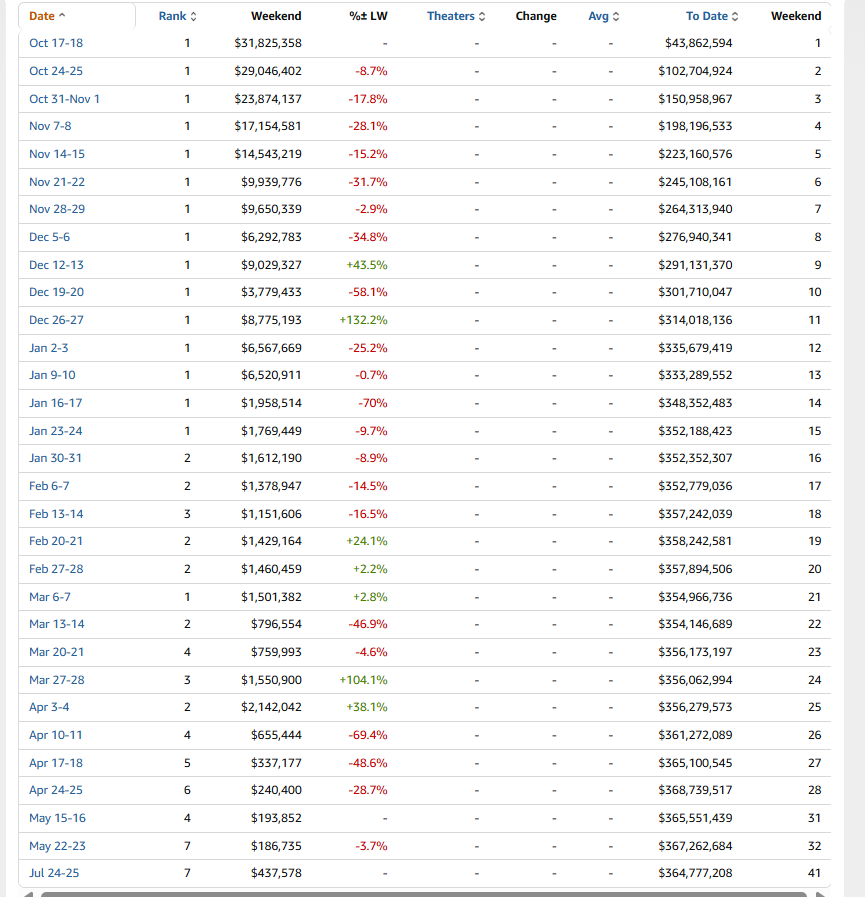
Task: Click the Date ascending sort arrow
Action: [x=62, y=15]
